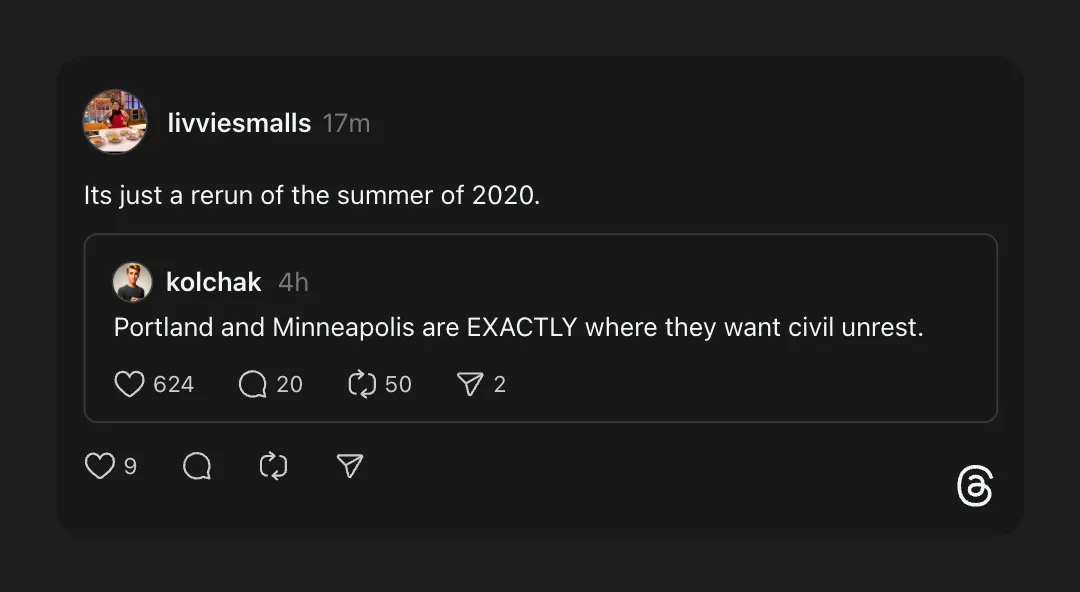Like the quoted kolchak post
Image resolution: width=1080 pixels, height=592 pixels.
pos(130,384)
